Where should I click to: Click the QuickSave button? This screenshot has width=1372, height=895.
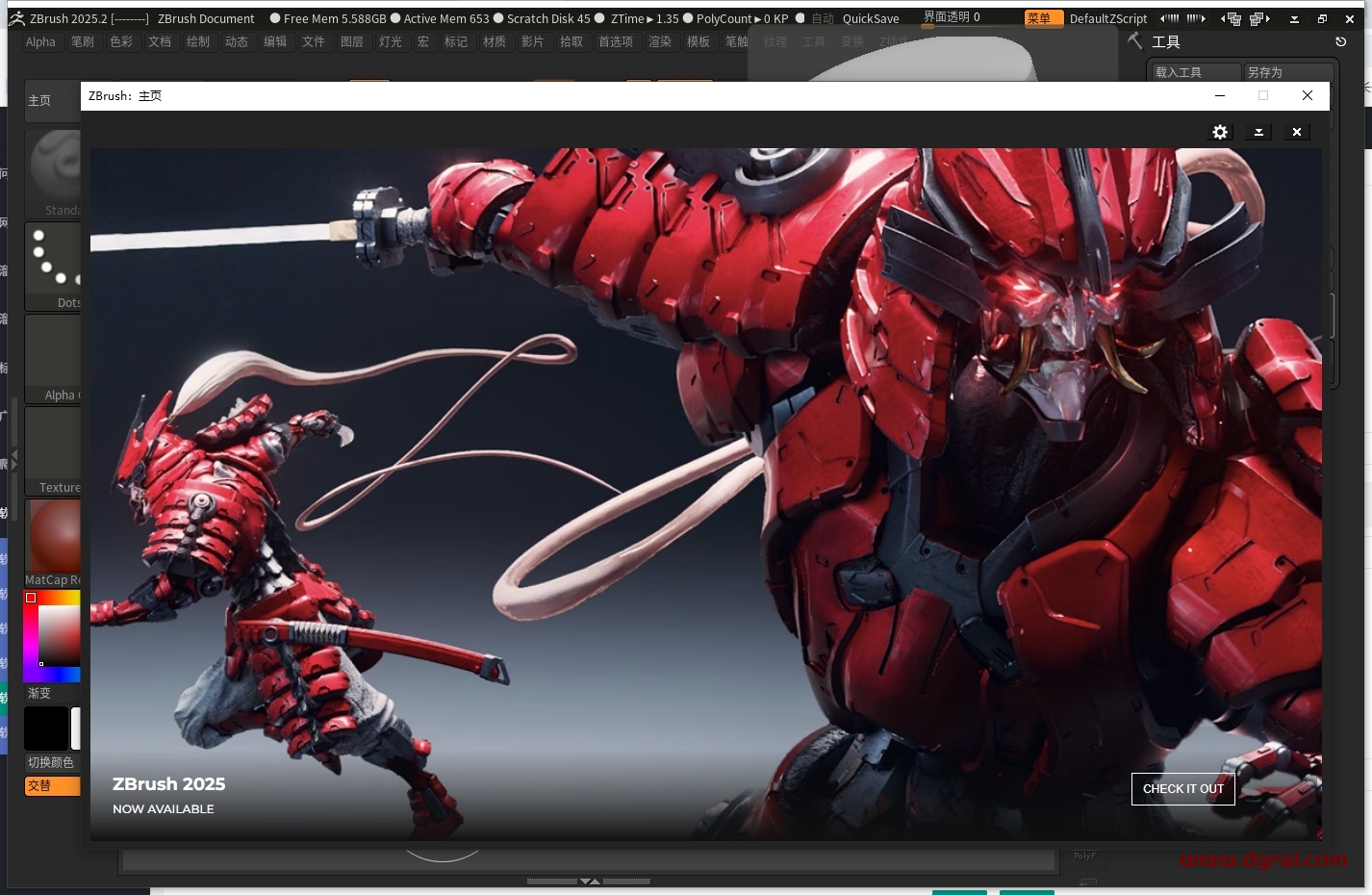tap(871, 18)
